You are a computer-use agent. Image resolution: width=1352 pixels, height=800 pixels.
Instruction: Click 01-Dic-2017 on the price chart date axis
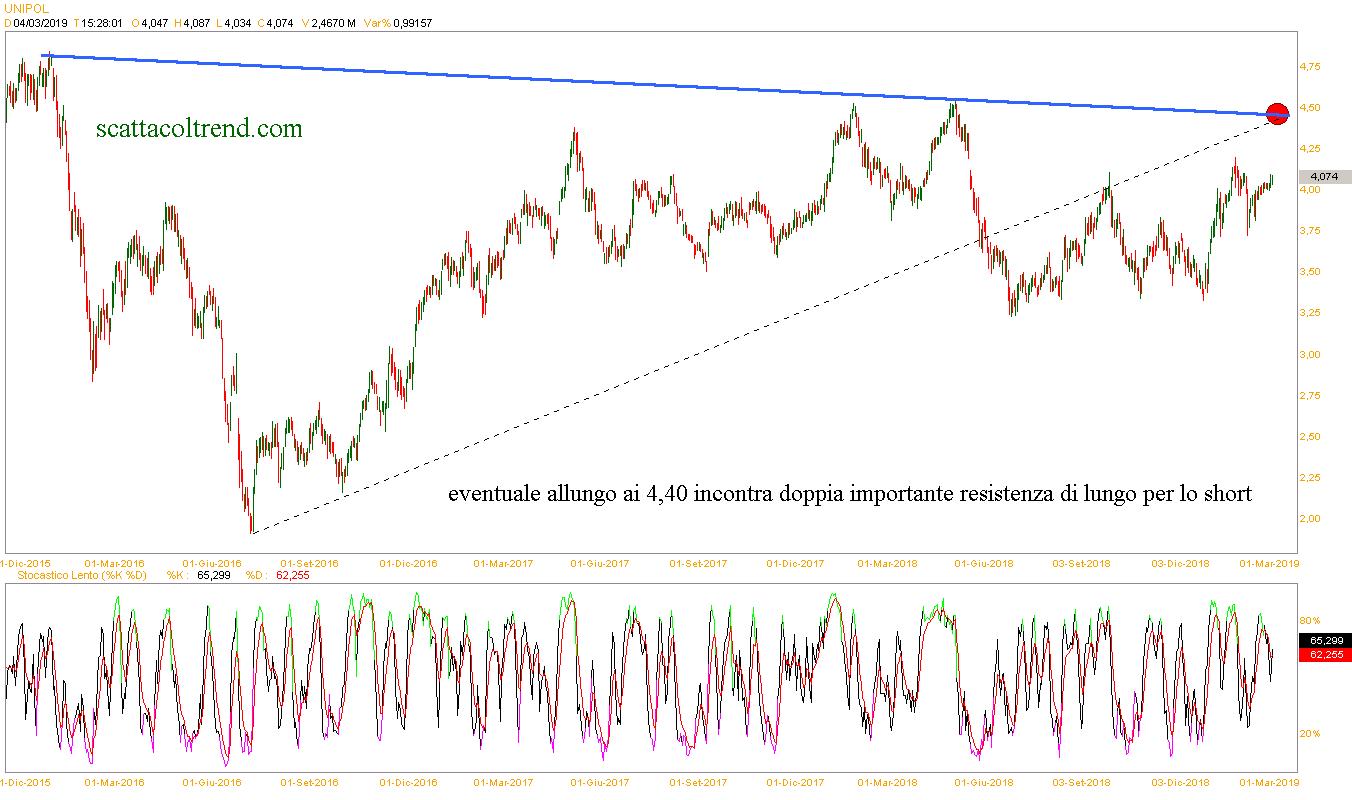(795, 563)
